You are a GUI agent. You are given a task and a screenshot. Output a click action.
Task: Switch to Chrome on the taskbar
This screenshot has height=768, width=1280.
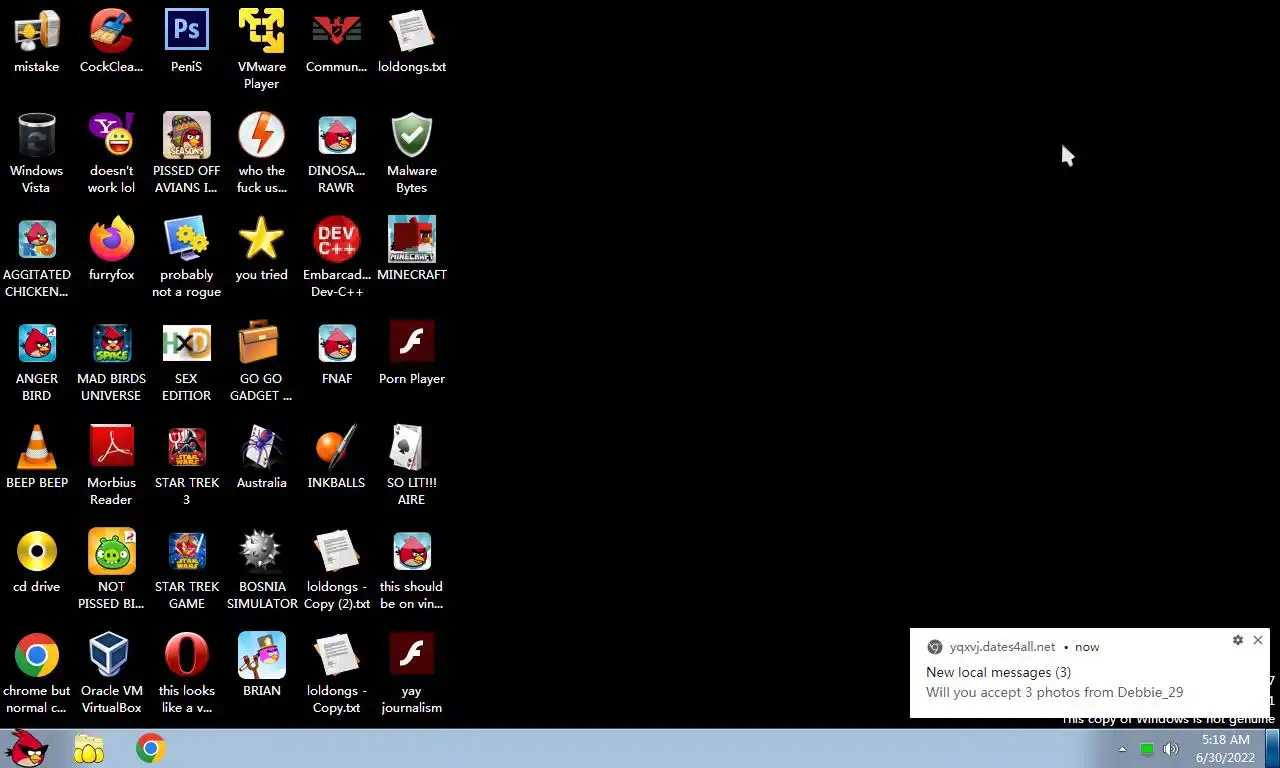(151, 748)
